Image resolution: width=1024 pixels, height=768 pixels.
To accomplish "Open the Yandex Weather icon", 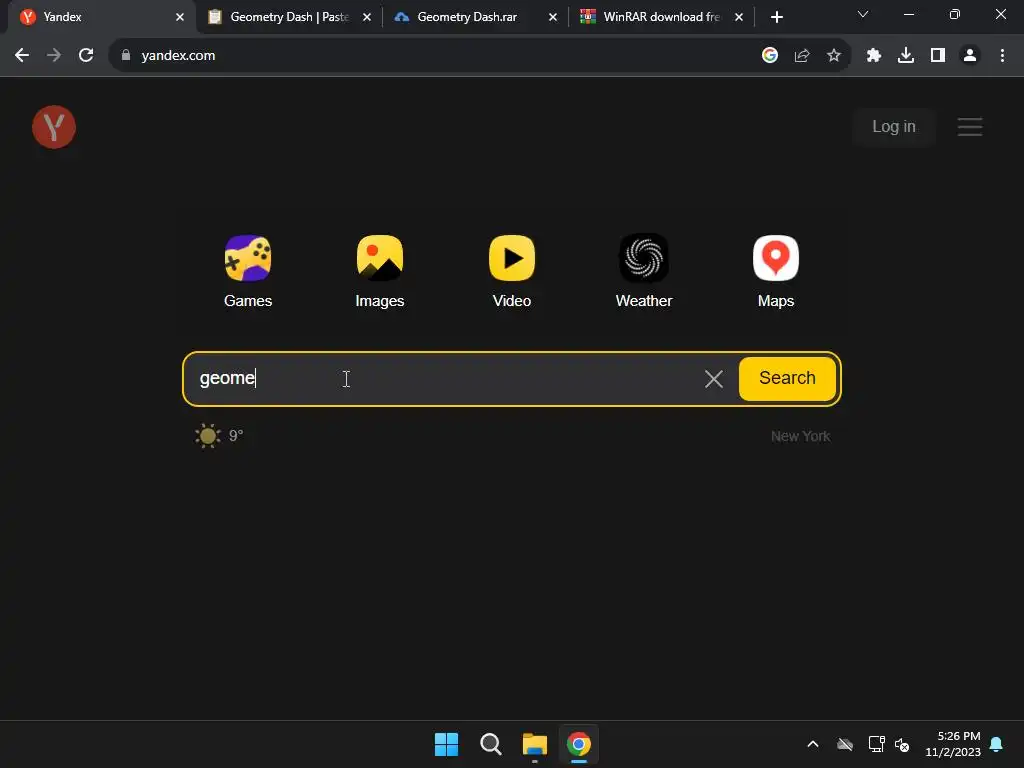I will coord(644,258).
